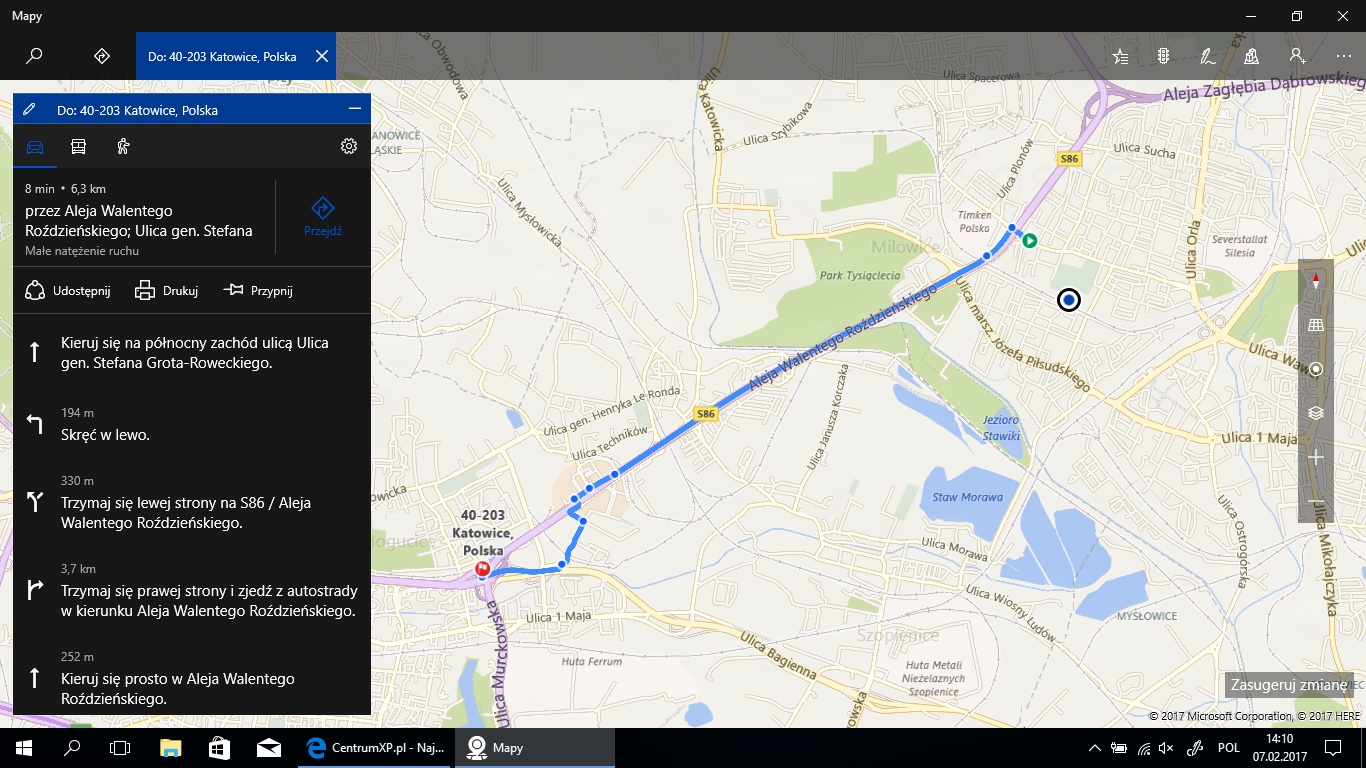Viewport: 1366px width, 768px height.
Task: Open the map search magnifier
Action: [x=34, y=56]
